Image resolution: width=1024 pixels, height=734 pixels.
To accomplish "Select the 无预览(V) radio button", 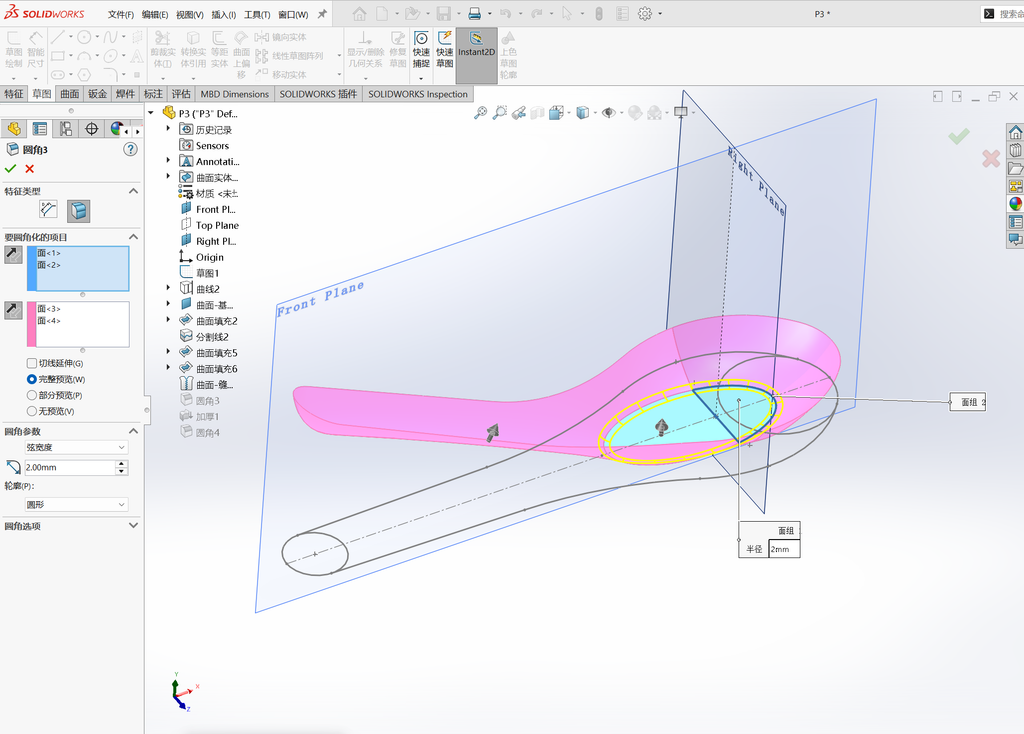I will [x=31, y=411].
